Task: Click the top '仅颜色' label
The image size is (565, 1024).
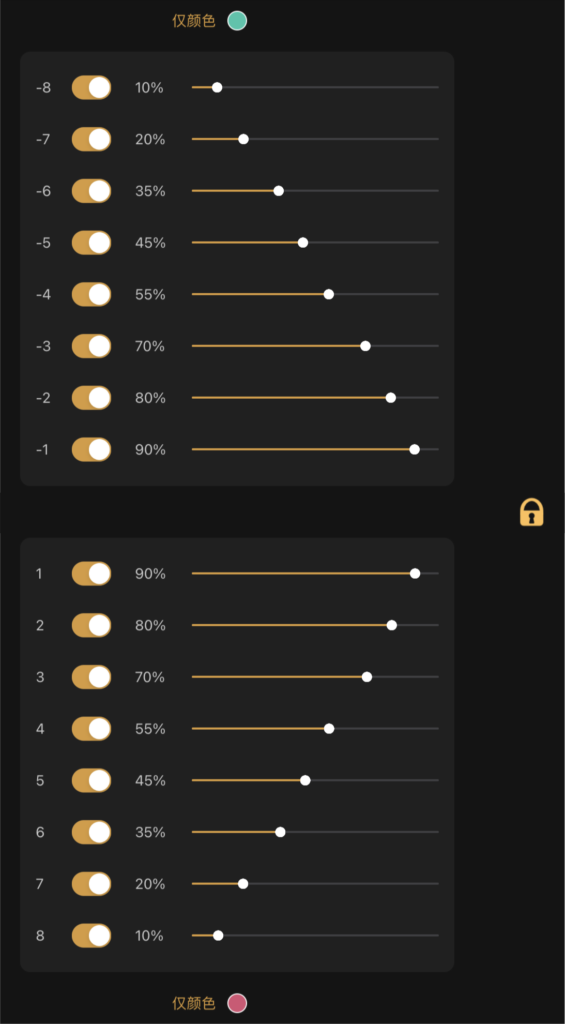Action: click(194, 21)
